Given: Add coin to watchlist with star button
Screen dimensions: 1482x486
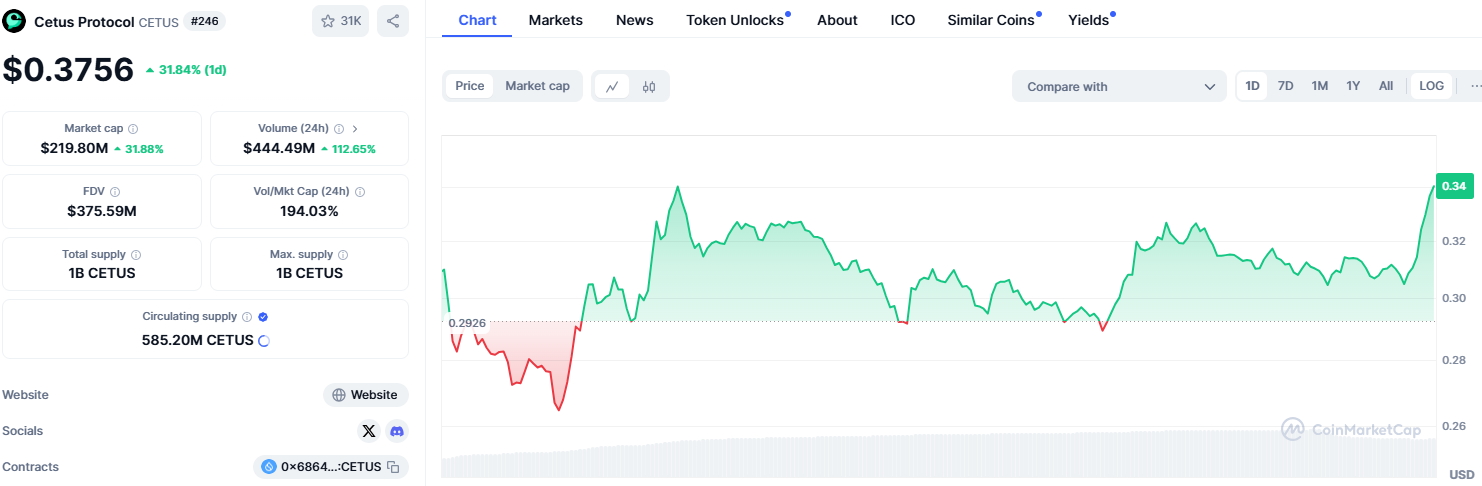Looking at the screenshot, I should tap(341, 21).
